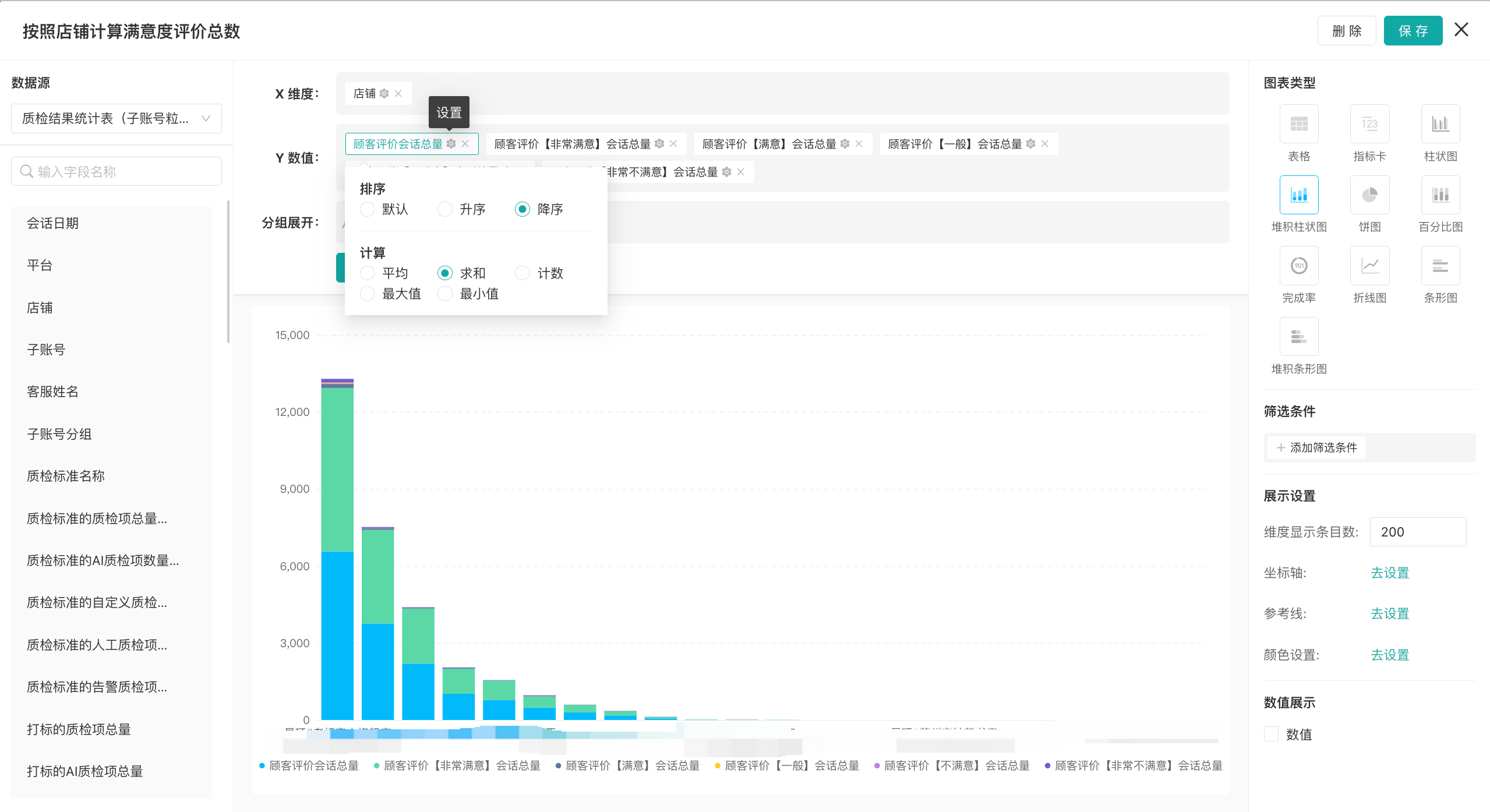Click the 删除 button

tap(1346, 30)
